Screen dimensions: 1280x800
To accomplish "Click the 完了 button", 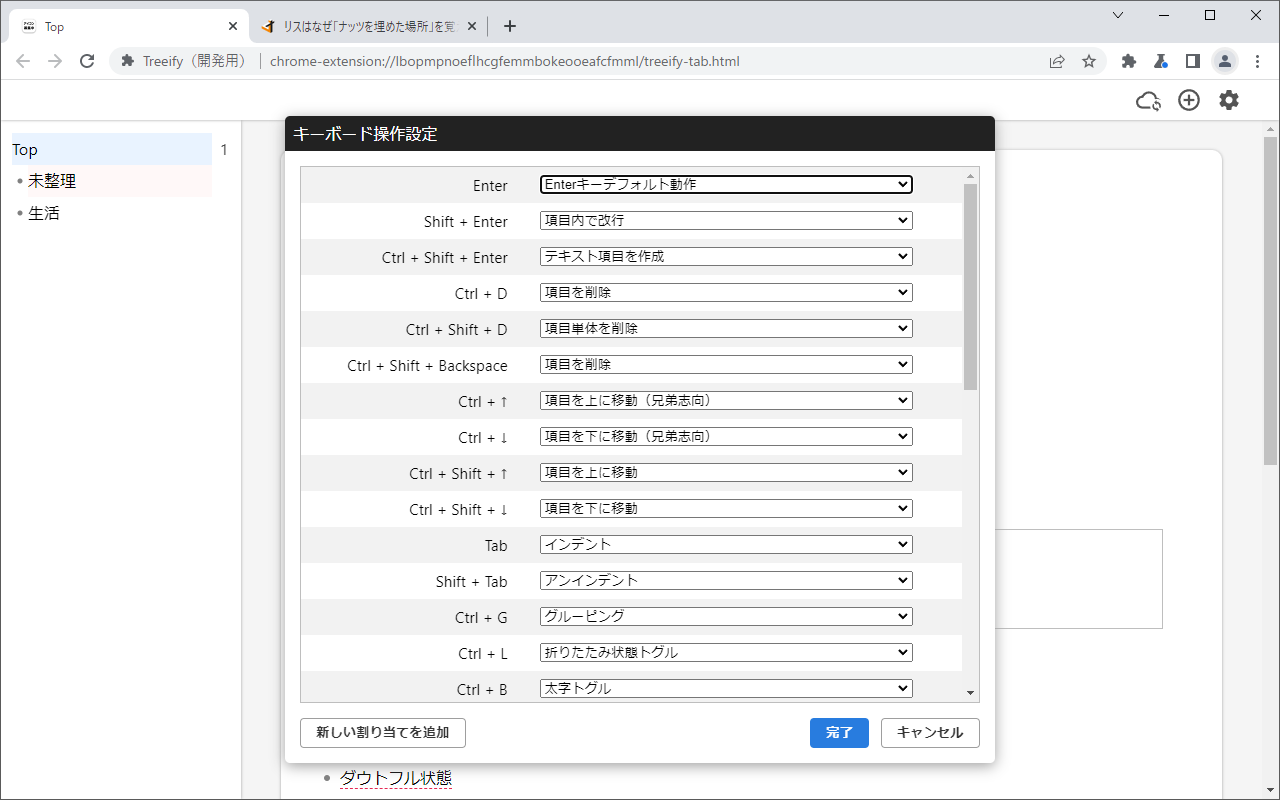I will (x=839, y=733).
